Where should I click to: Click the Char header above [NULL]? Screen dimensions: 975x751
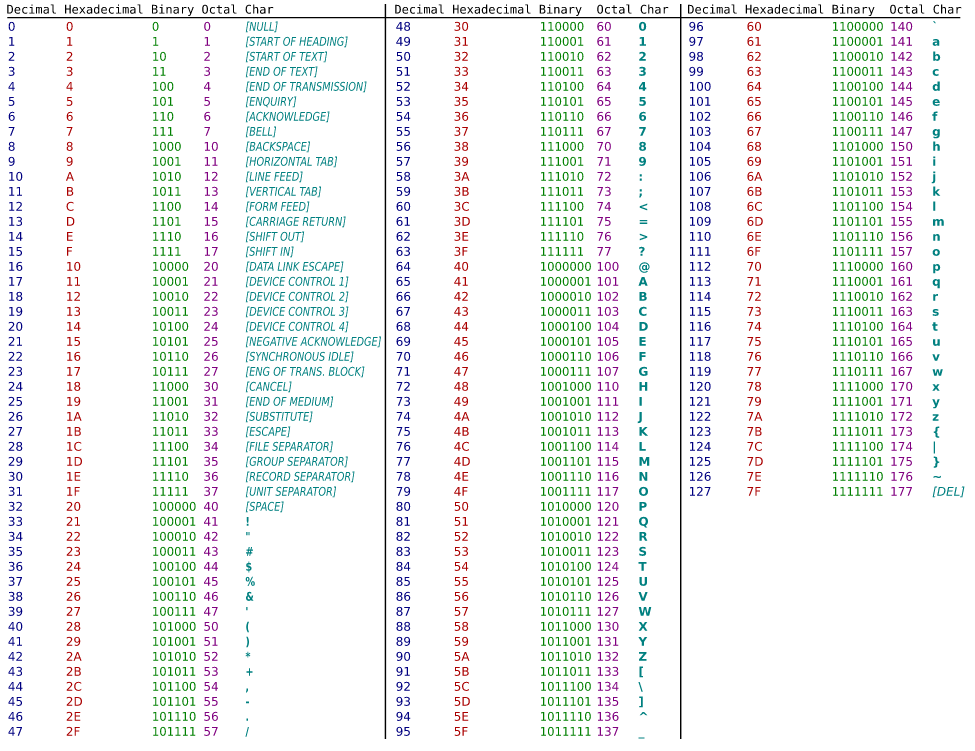[x=259, y=9]
